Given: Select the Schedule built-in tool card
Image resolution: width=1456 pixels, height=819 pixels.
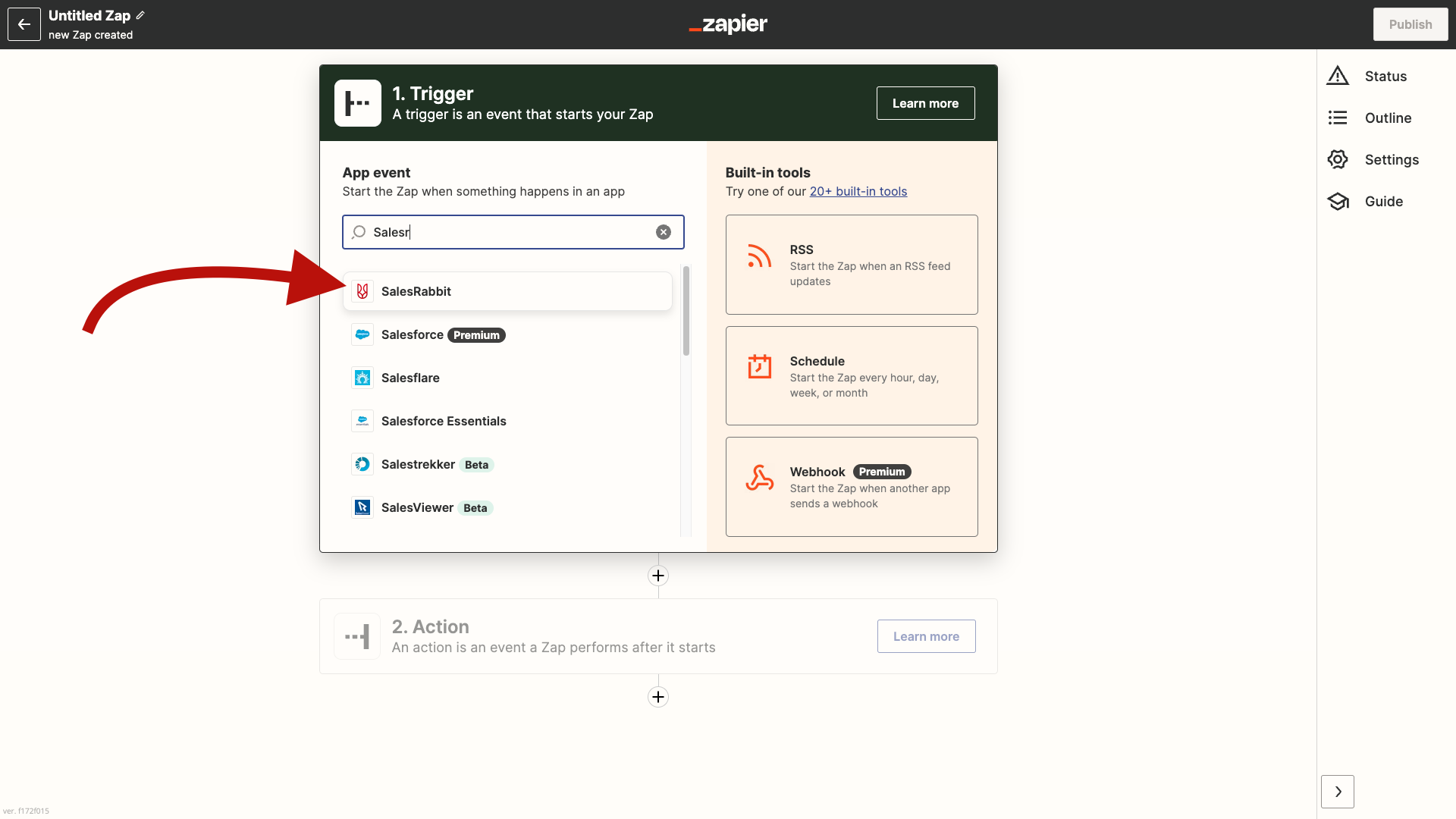Looking at the screenshot, I should 852,376.
